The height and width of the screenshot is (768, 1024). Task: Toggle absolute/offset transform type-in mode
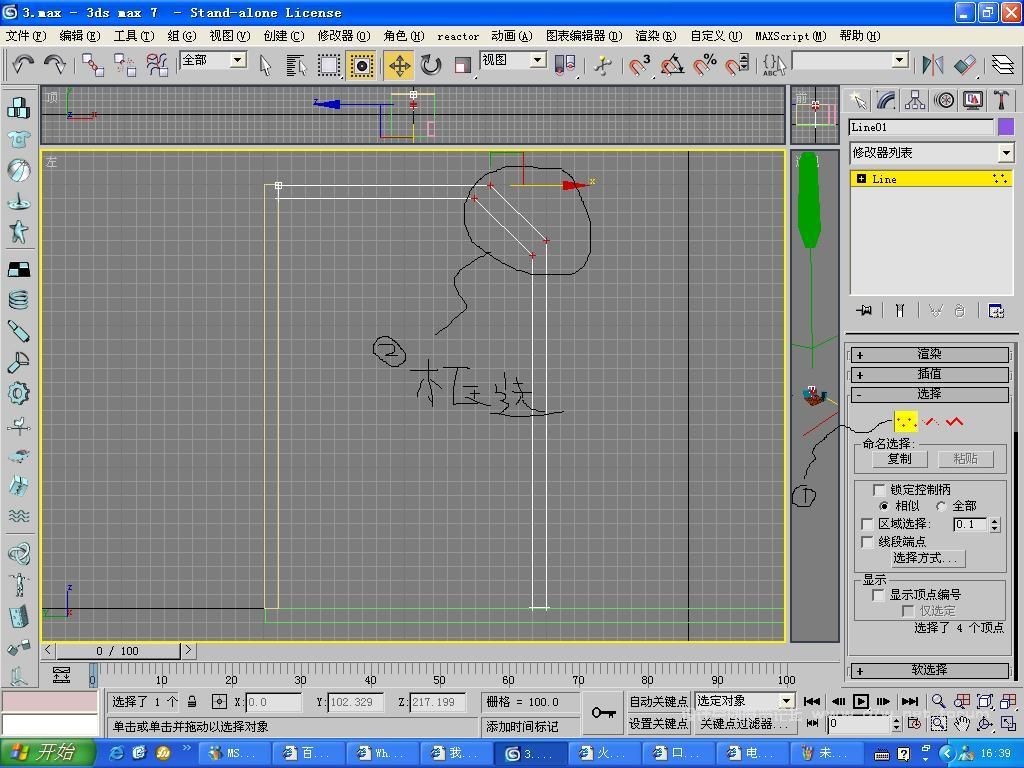tap(219, 701)
